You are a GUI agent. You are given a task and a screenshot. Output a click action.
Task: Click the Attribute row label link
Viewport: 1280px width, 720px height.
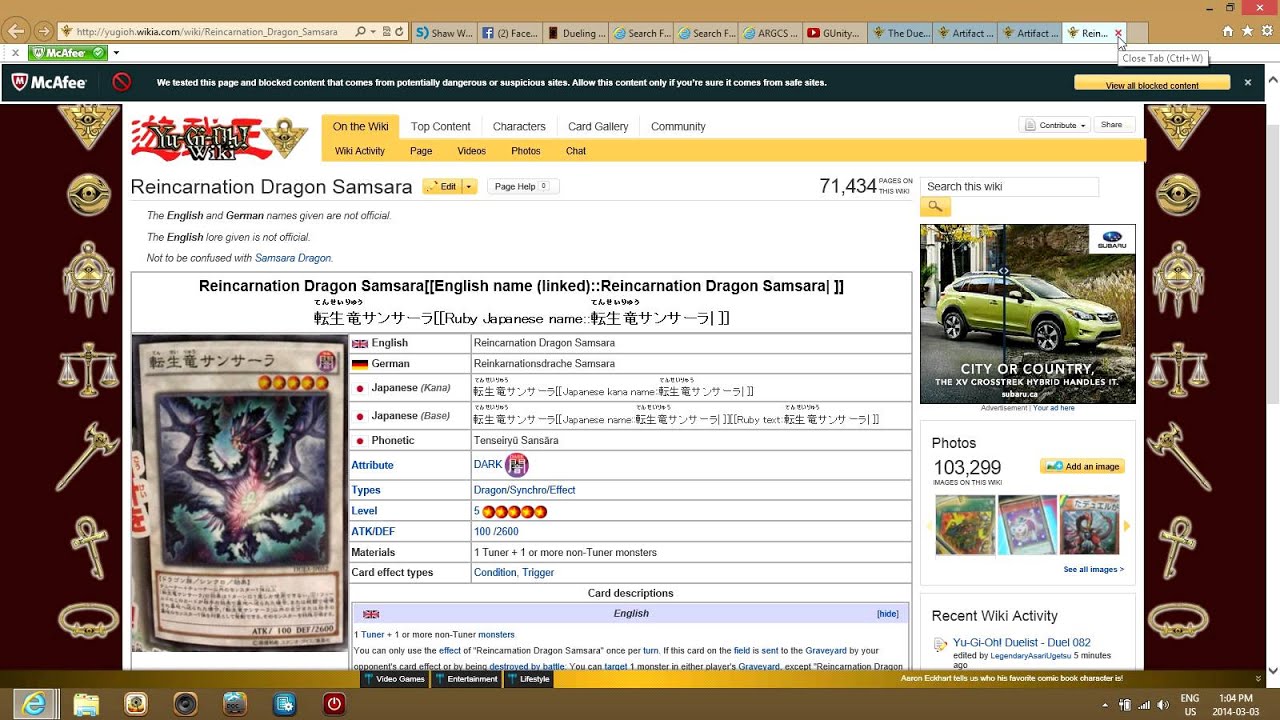(372, 465)
